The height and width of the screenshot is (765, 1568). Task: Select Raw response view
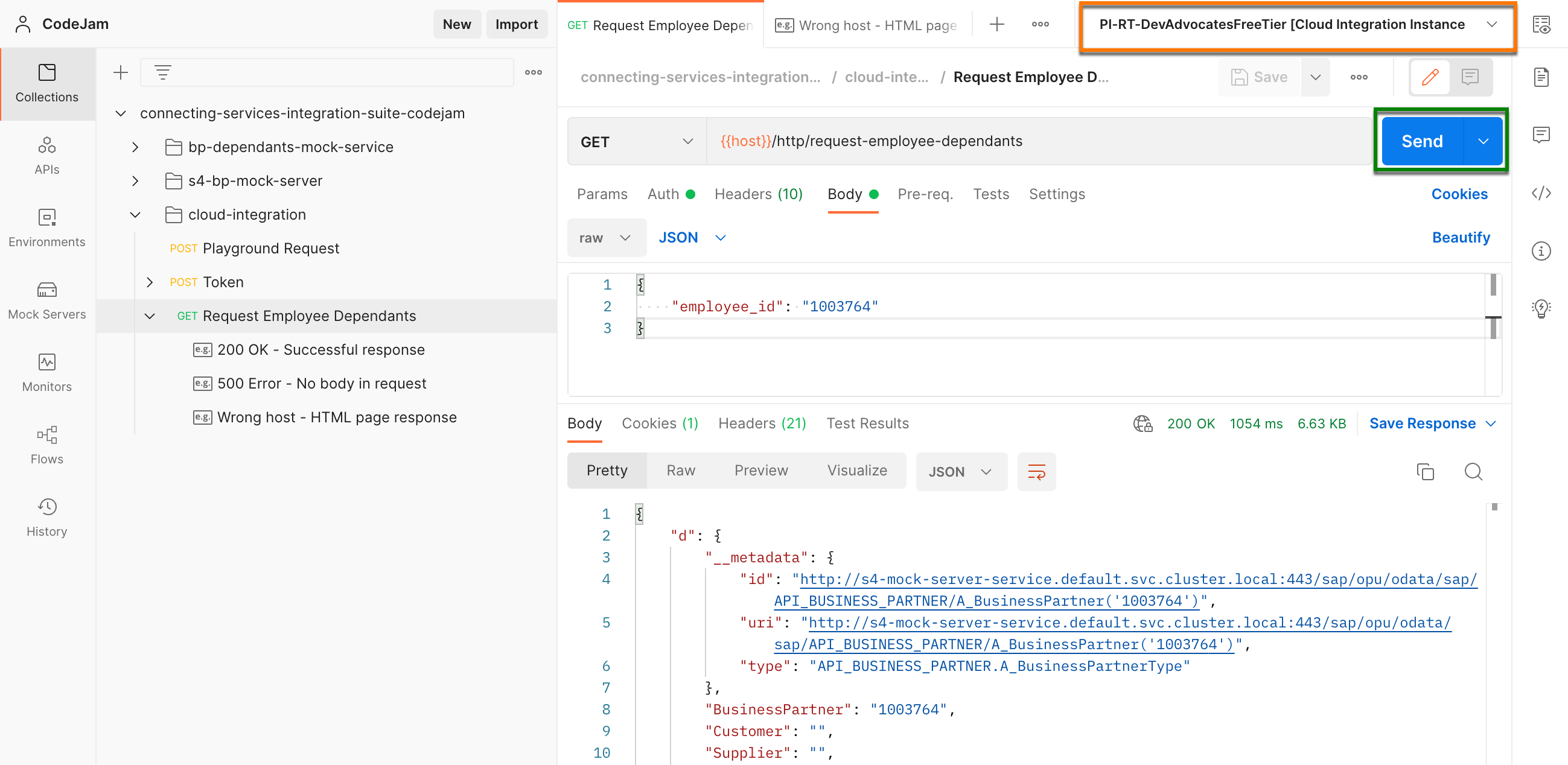pyautogui.click(x=681, y=470)
